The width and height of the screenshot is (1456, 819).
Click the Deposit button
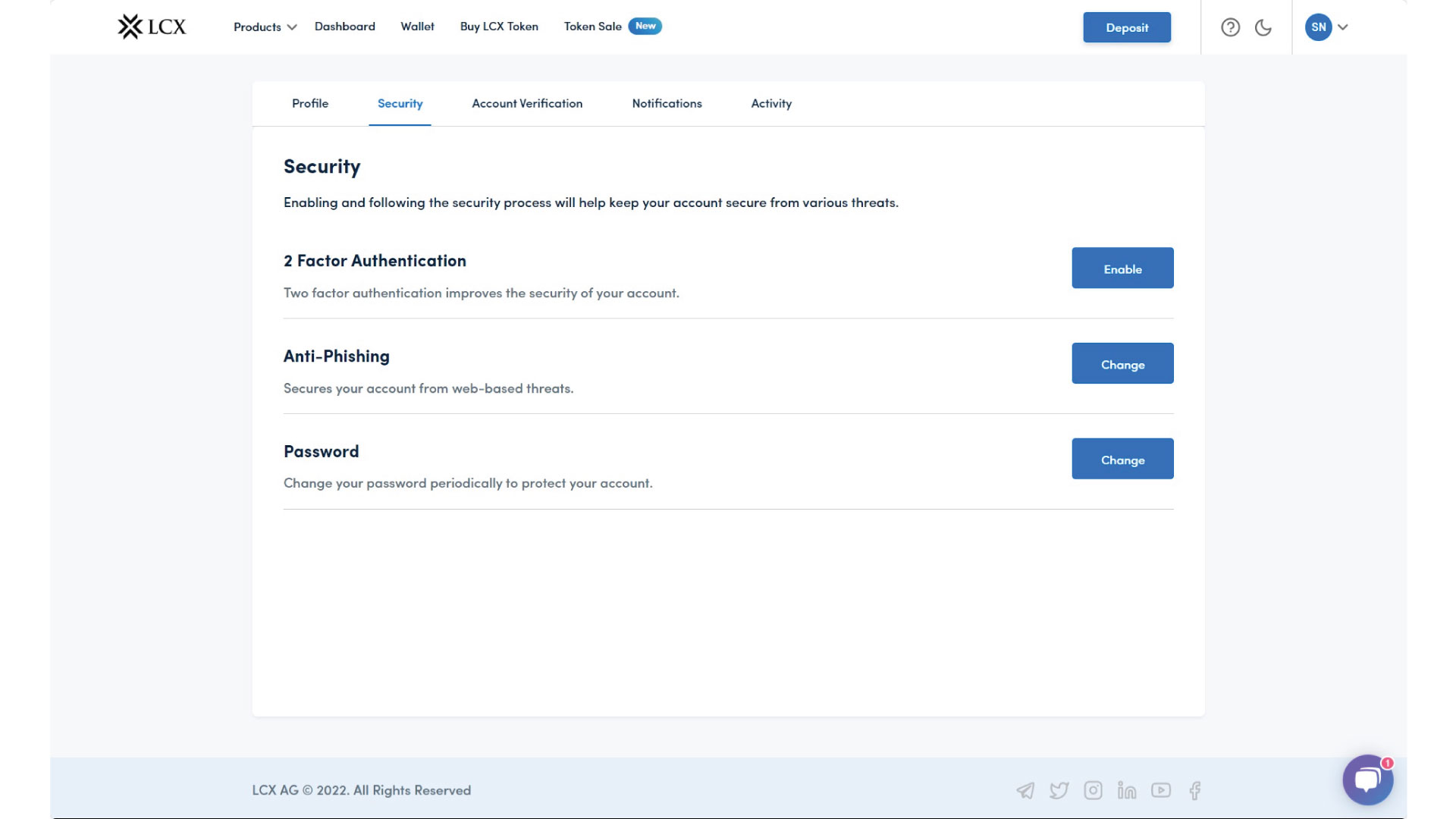[1127, 27]
